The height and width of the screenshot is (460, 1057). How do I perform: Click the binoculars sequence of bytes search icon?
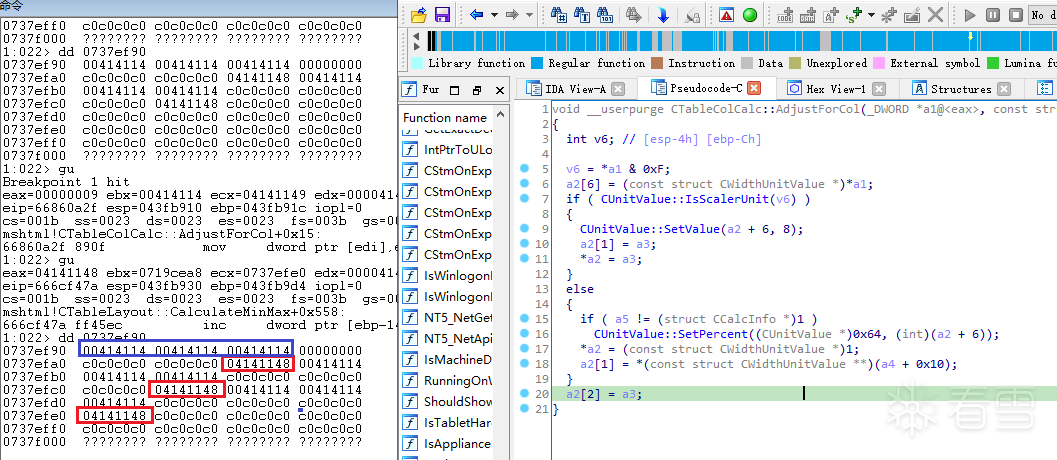tap(605, 15)
